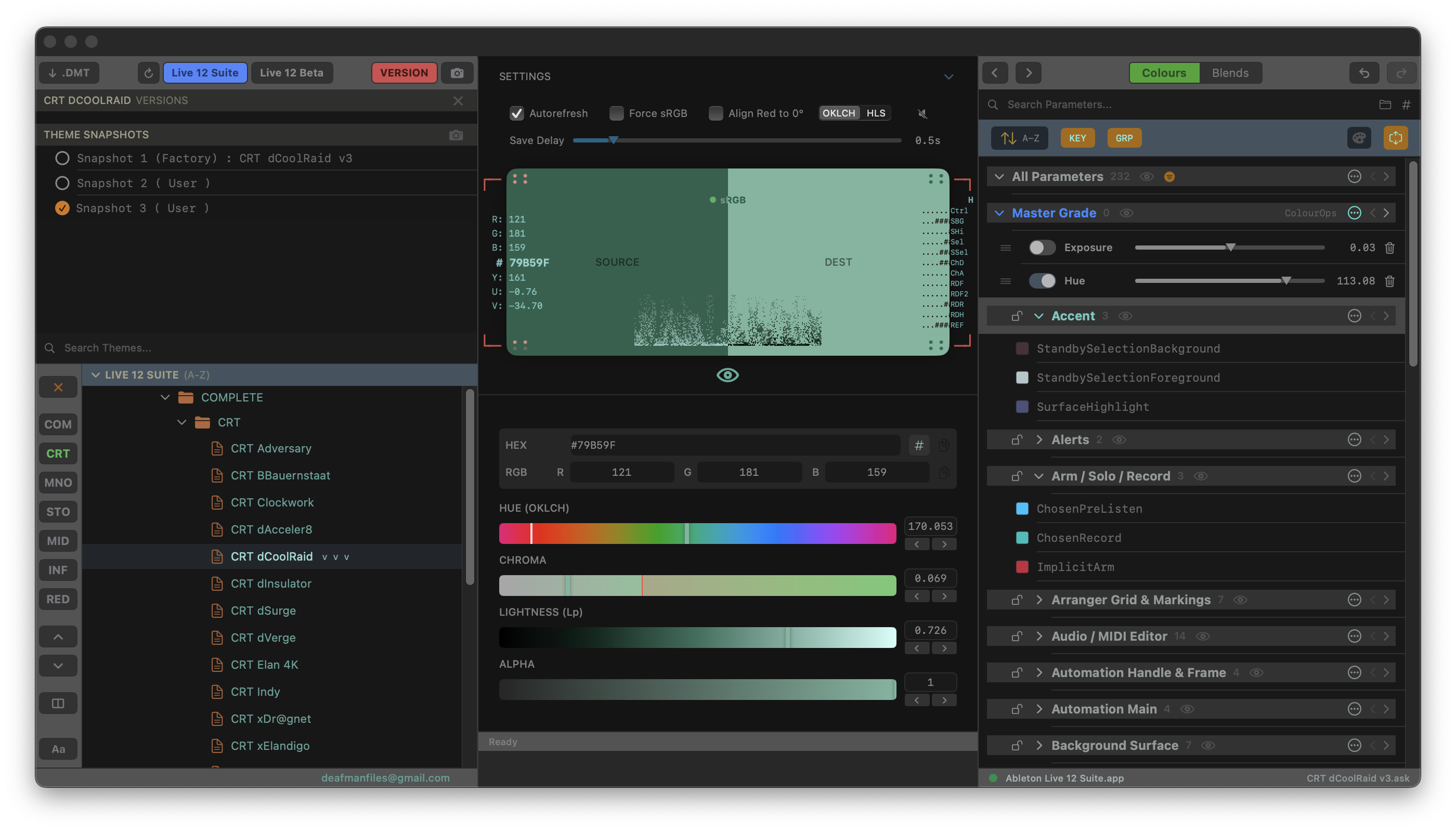1456x831 pixels.
Task: Toggle split view icon in left sidebar
Action: click(58, 703)
